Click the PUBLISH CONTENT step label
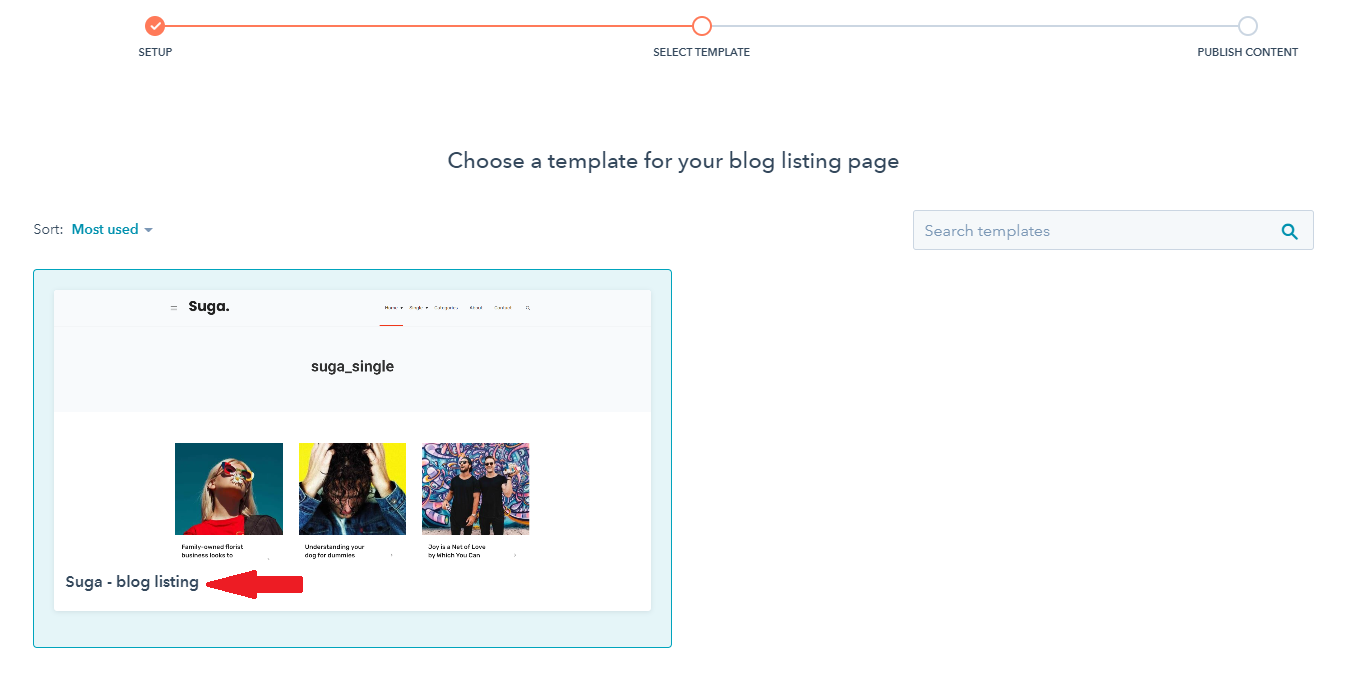The image size is (1370, 692). tap(1247, 52)
